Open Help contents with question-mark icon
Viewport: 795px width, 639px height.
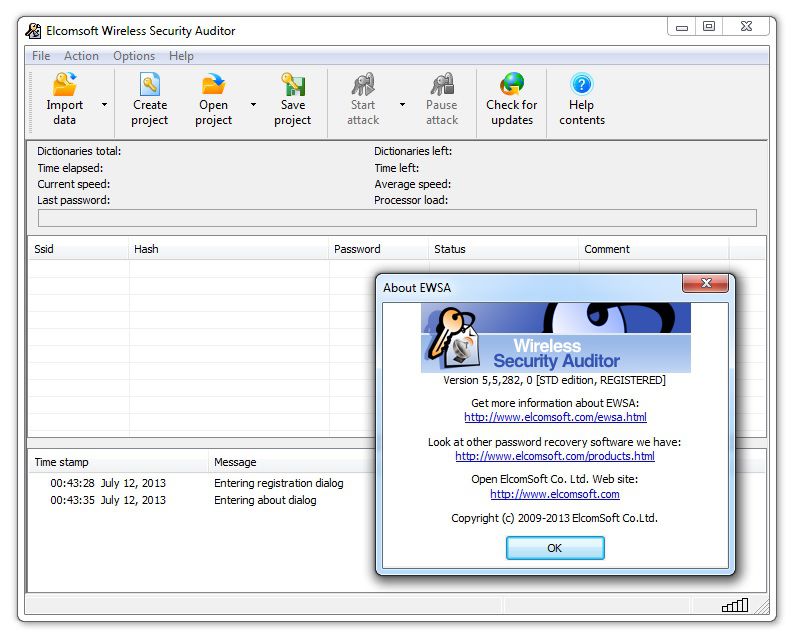(x=582, y=84)
